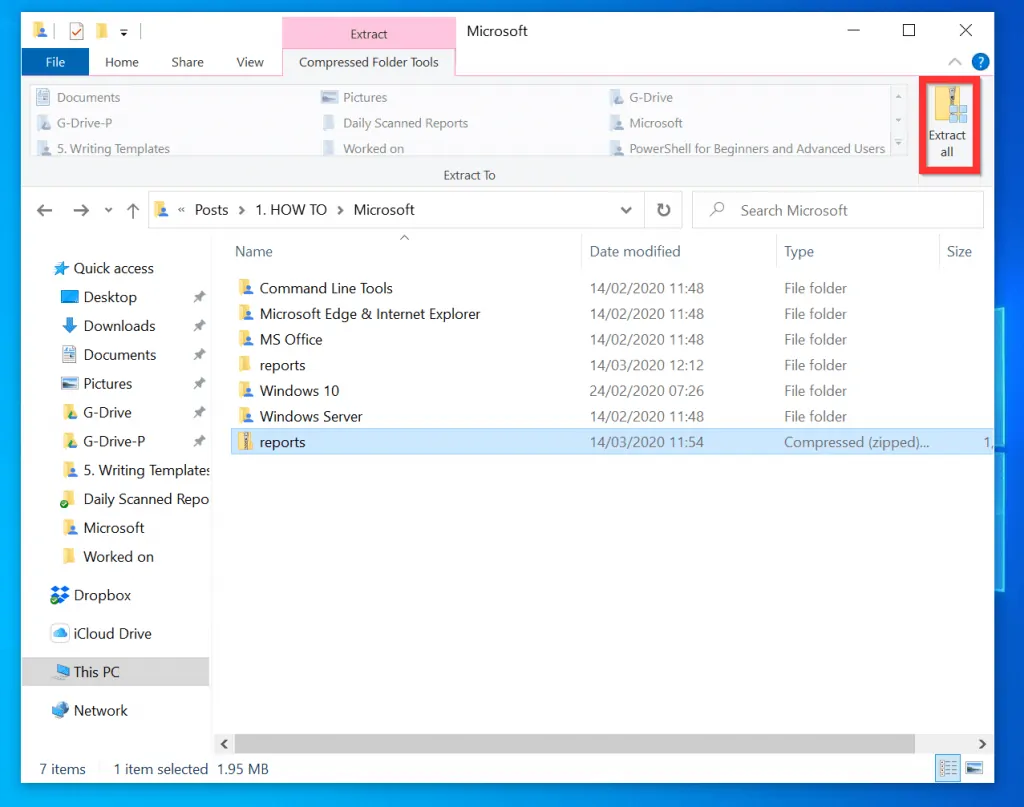Image resolution: width=1024 pixels, height=807 pixels.
Task: Click the Help question mark icon
Action: pos(980,62)
